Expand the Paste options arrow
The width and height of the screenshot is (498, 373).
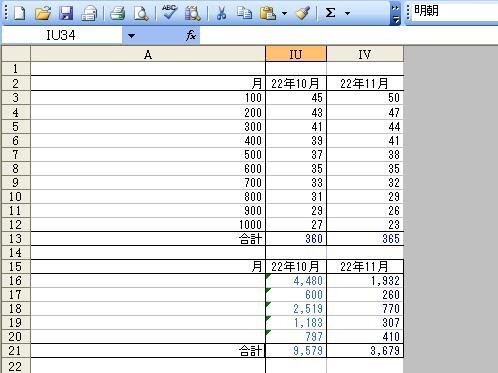pos(284,13)
